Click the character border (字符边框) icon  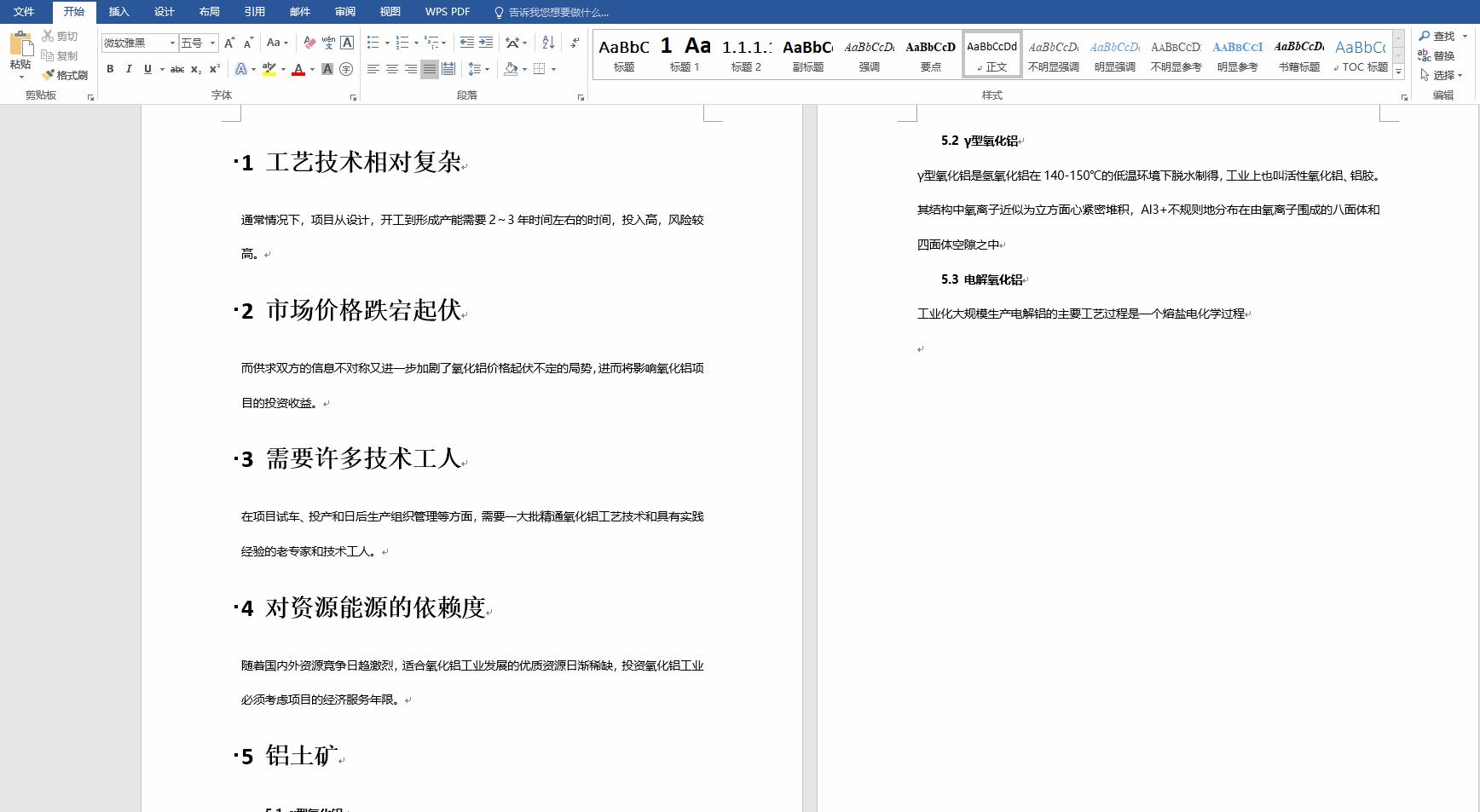345,42
